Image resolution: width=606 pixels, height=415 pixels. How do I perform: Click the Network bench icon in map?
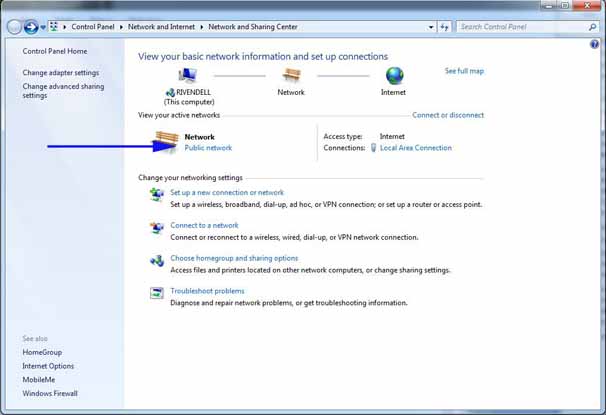(x=291, y=75)
